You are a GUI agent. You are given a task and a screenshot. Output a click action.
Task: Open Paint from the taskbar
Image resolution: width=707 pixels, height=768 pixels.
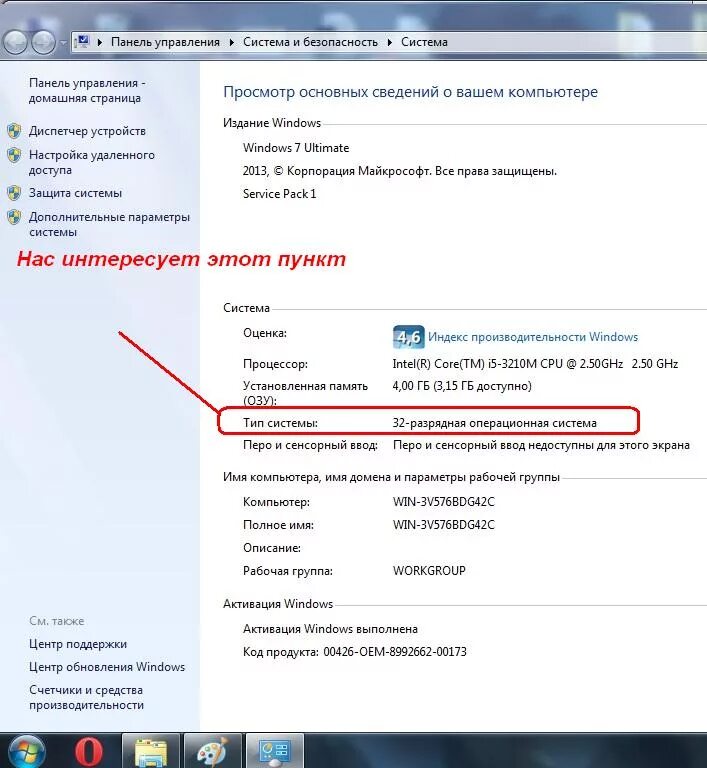212,751
